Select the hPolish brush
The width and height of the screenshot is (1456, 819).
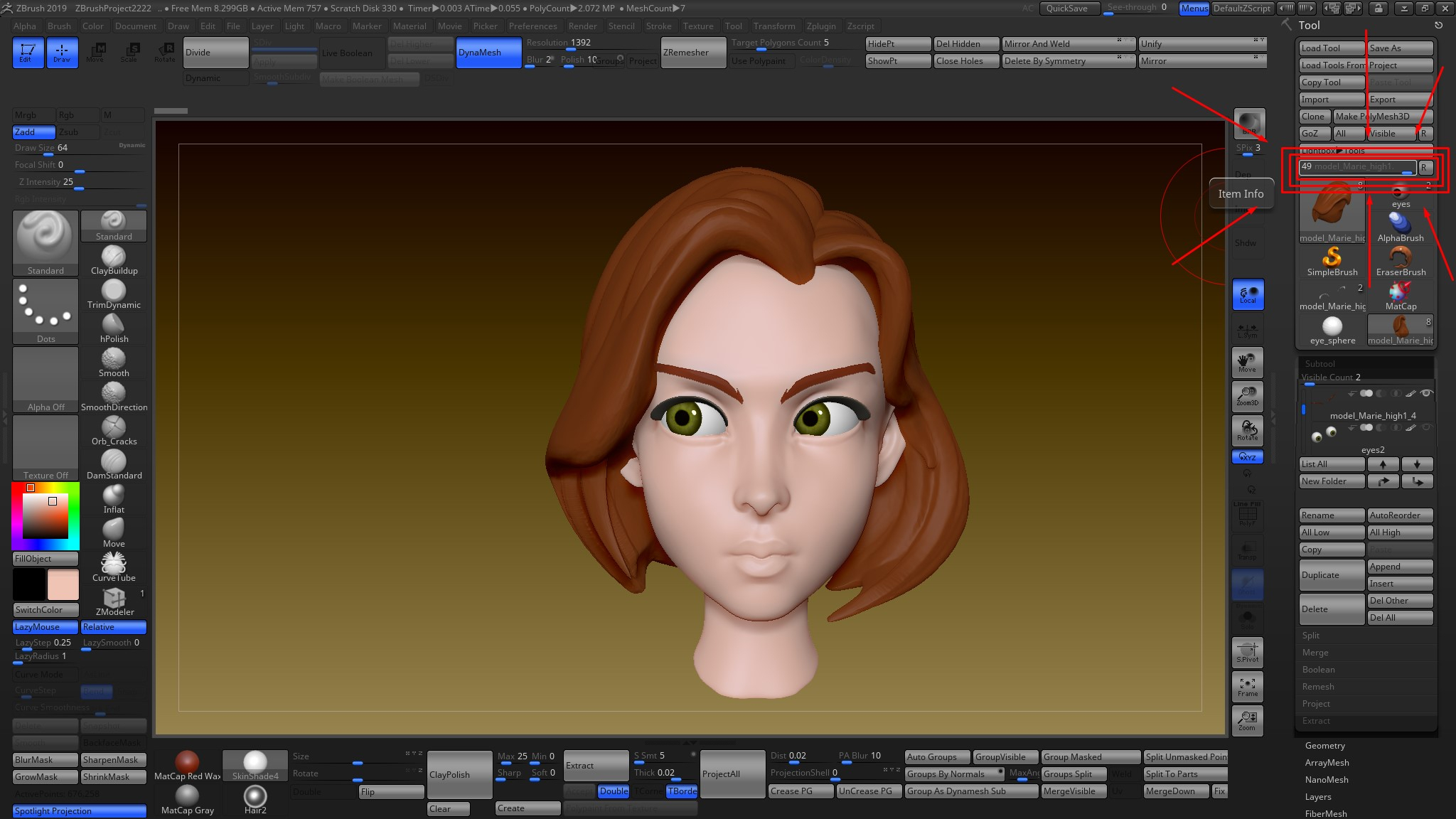[113, 323]
